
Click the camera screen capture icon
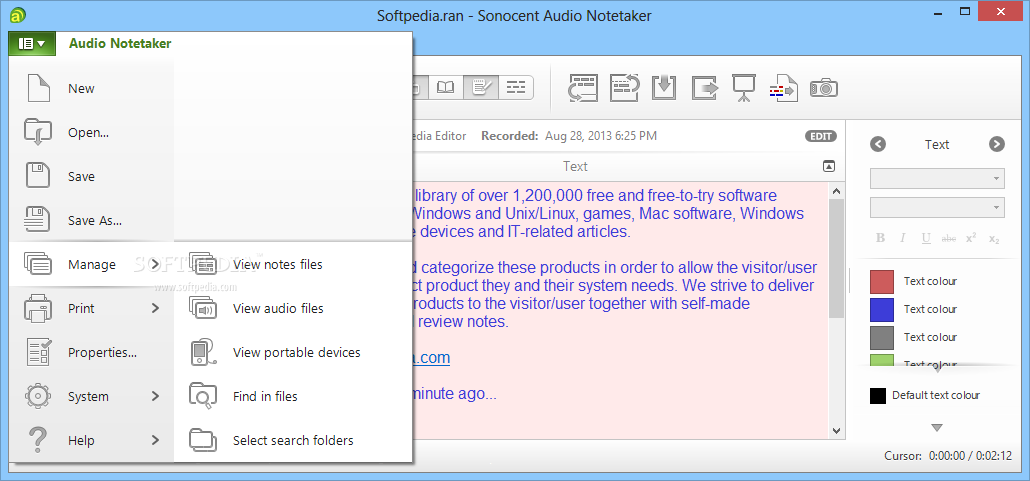824,87
